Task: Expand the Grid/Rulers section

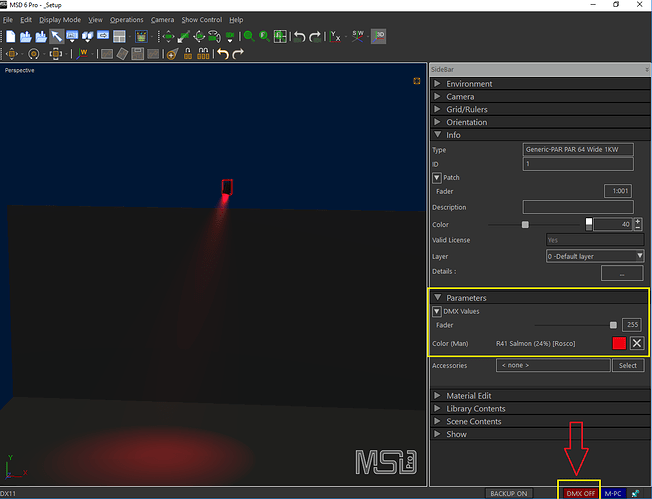Action: (437, 109)
